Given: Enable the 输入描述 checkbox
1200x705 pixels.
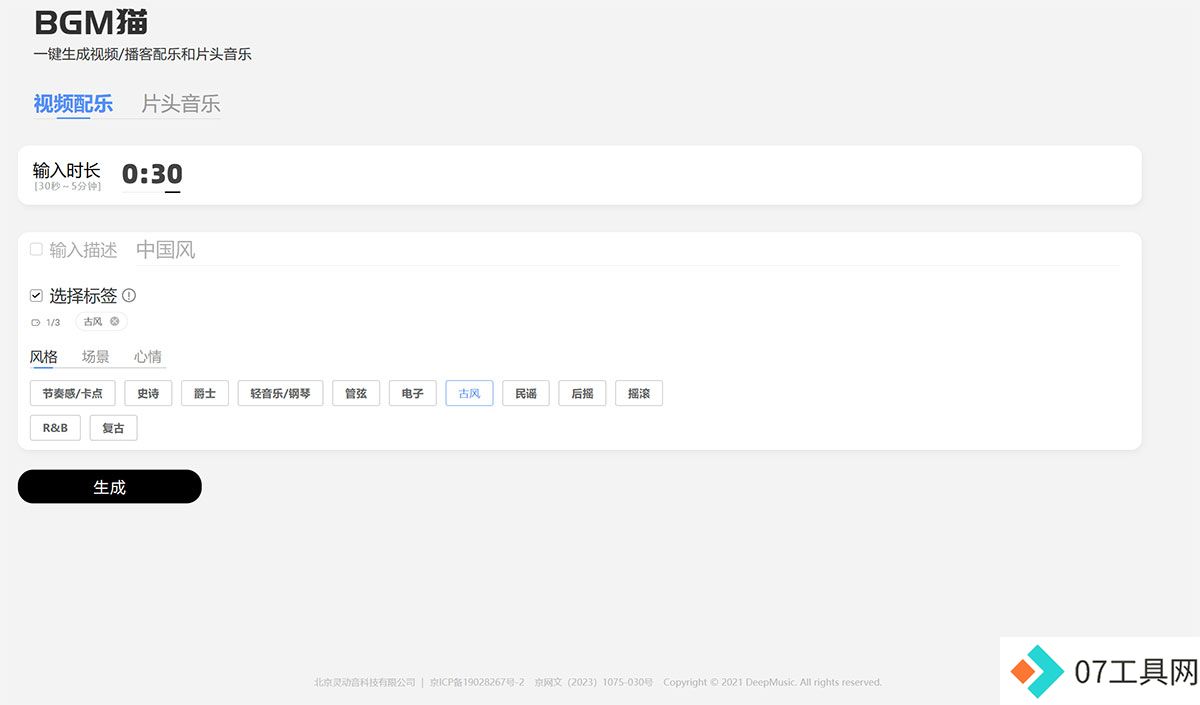Looking at the screenshot, I should click(36, 249).
